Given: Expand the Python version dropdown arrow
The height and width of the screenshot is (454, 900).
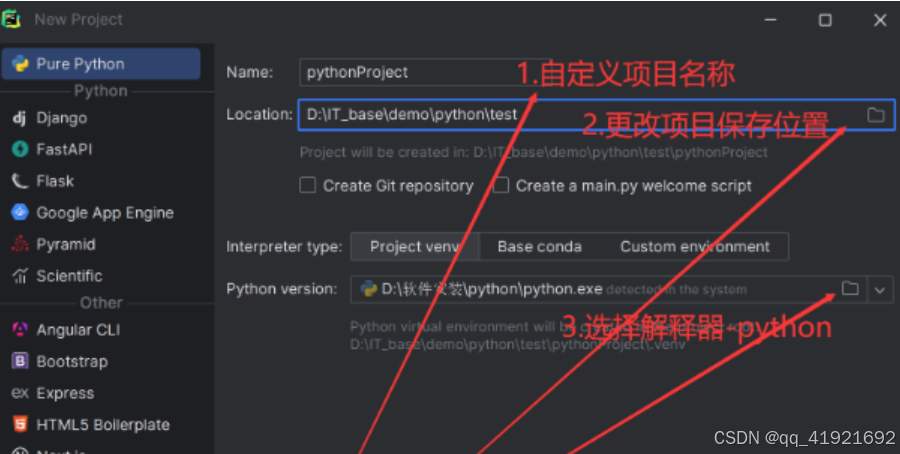Looking at the screenshot, I should point(880,290).
